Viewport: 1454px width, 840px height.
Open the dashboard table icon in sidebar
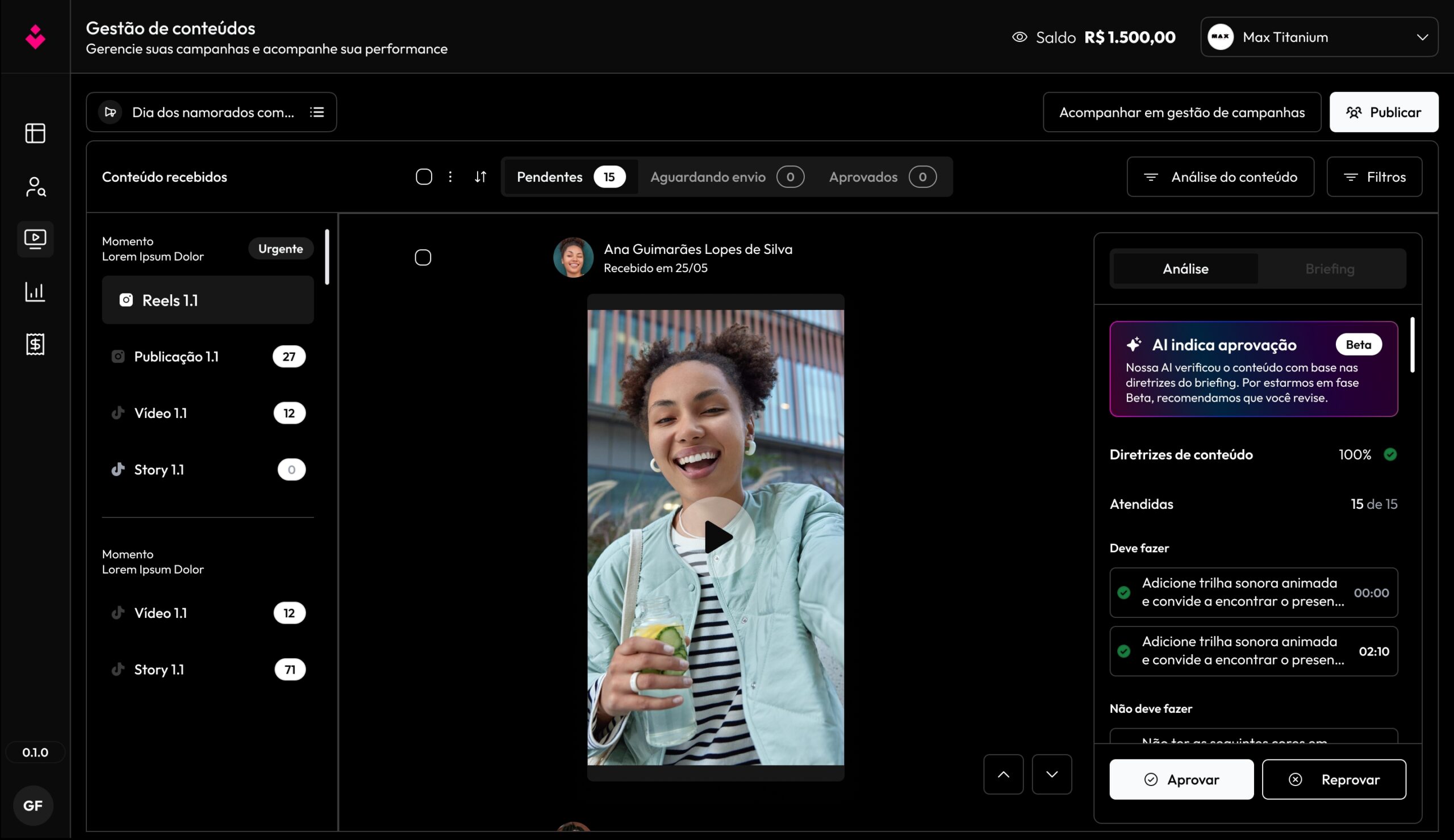pos(35,133)
